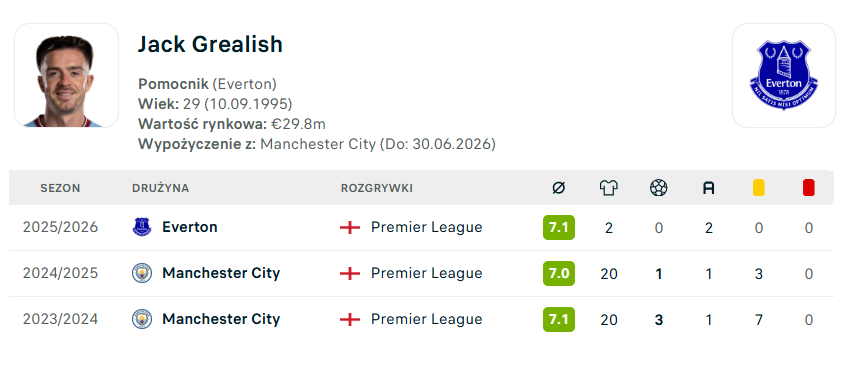
Task: Open Manchester City link for 2023/2024 season
Action: coord(221,319)
